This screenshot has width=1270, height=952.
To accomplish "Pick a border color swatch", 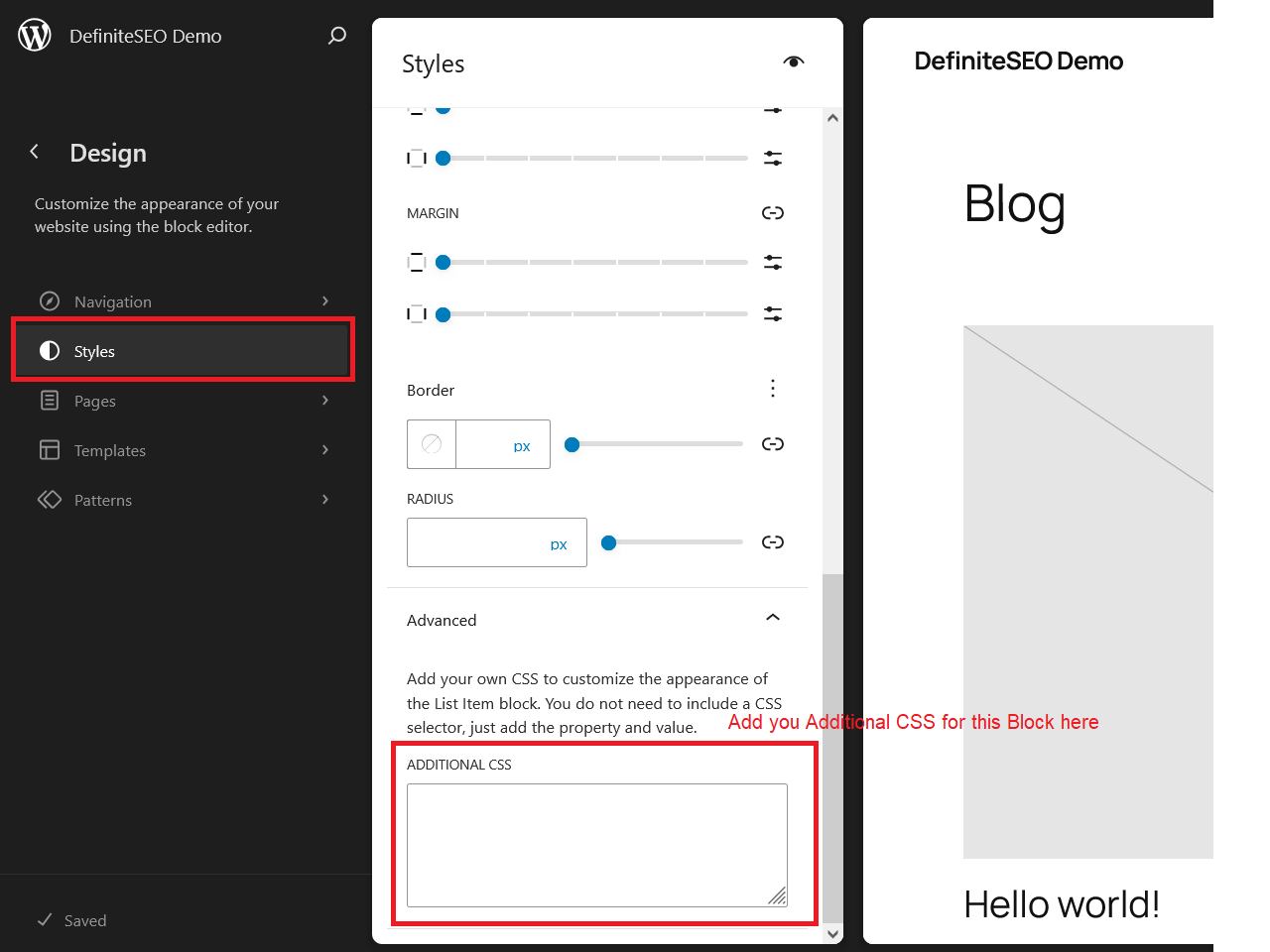I will pyautogui.click(x=432, y=444).
